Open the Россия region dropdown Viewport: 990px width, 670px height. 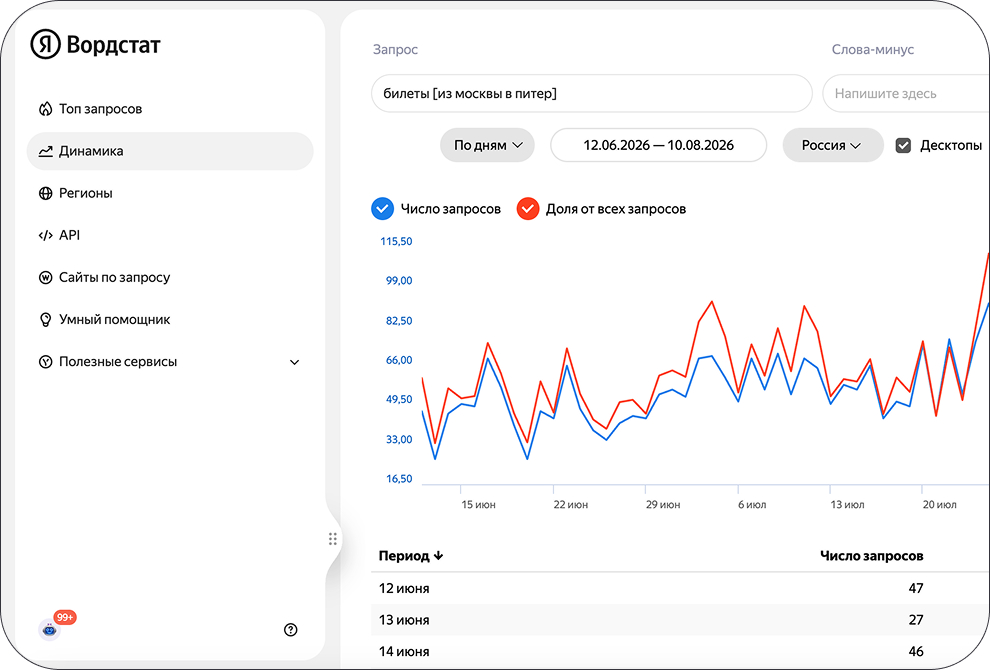(833, 145)
